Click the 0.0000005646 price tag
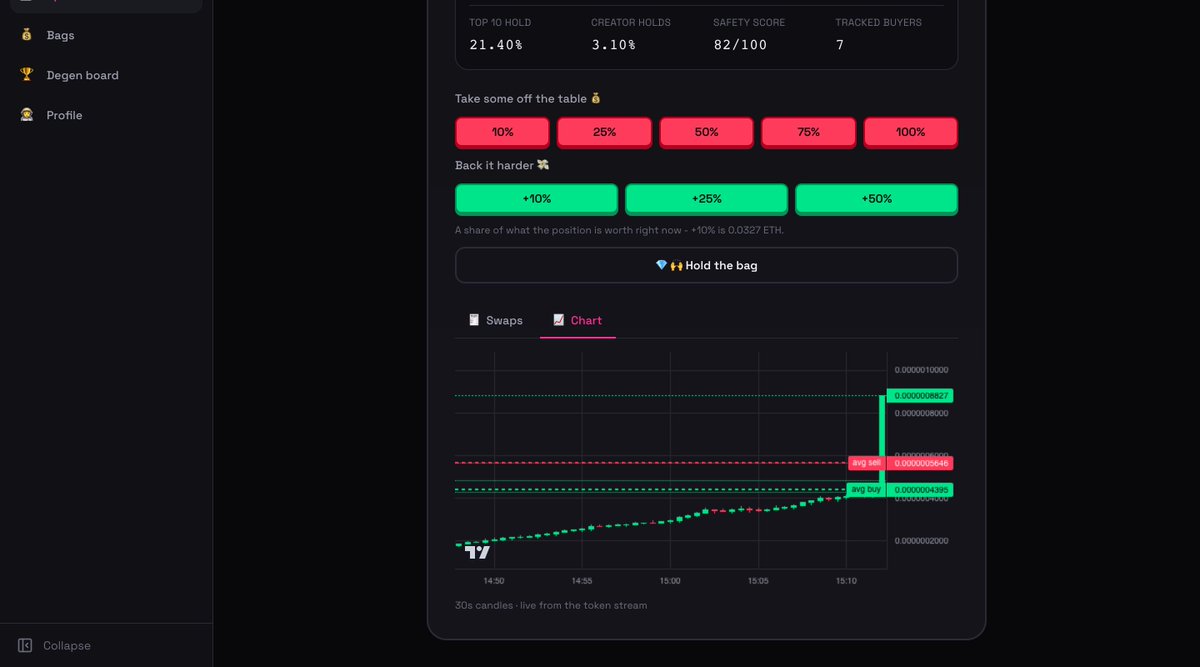The width and height of the screenshot is (1200, 667). [920, 463]
